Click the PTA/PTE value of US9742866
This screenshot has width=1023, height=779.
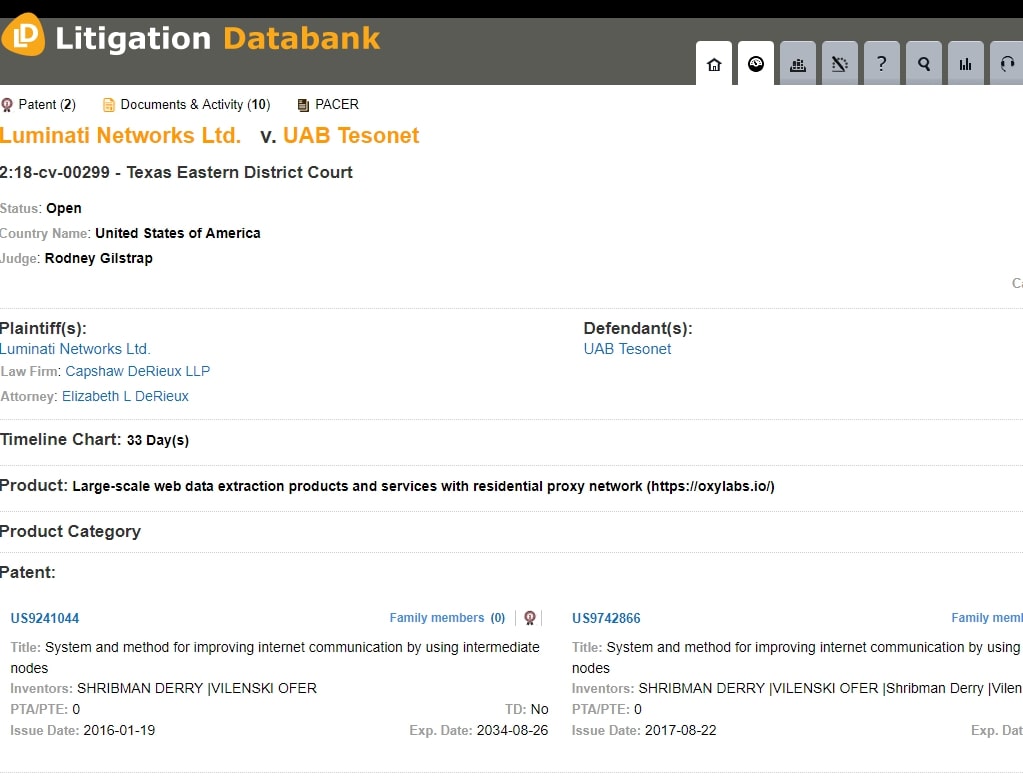637,709
